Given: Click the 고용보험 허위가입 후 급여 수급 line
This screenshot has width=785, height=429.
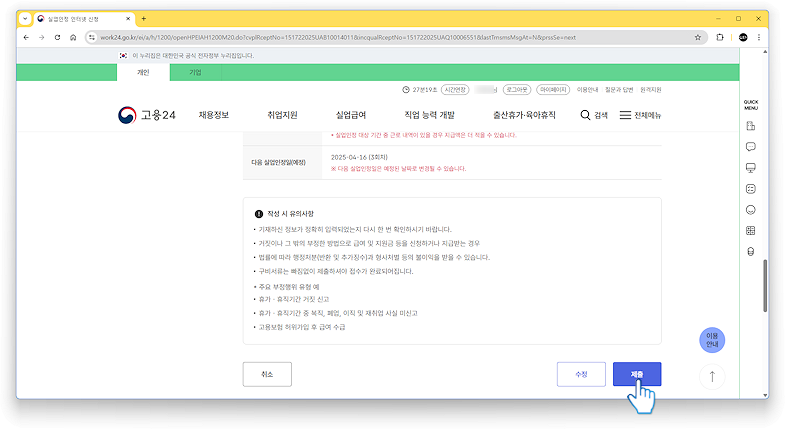Looking at the screenshot, I should [x=302, y=327].
